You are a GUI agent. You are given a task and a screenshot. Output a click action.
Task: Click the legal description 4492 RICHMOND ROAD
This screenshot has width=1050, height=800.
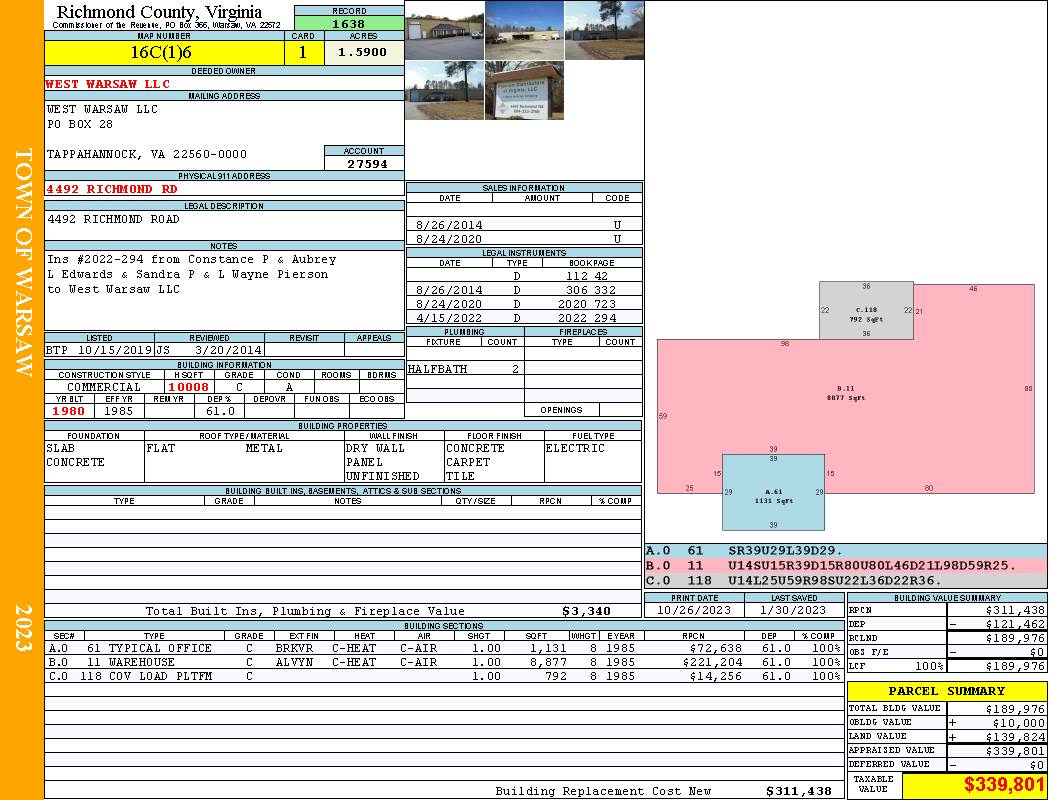pos(113,219)
